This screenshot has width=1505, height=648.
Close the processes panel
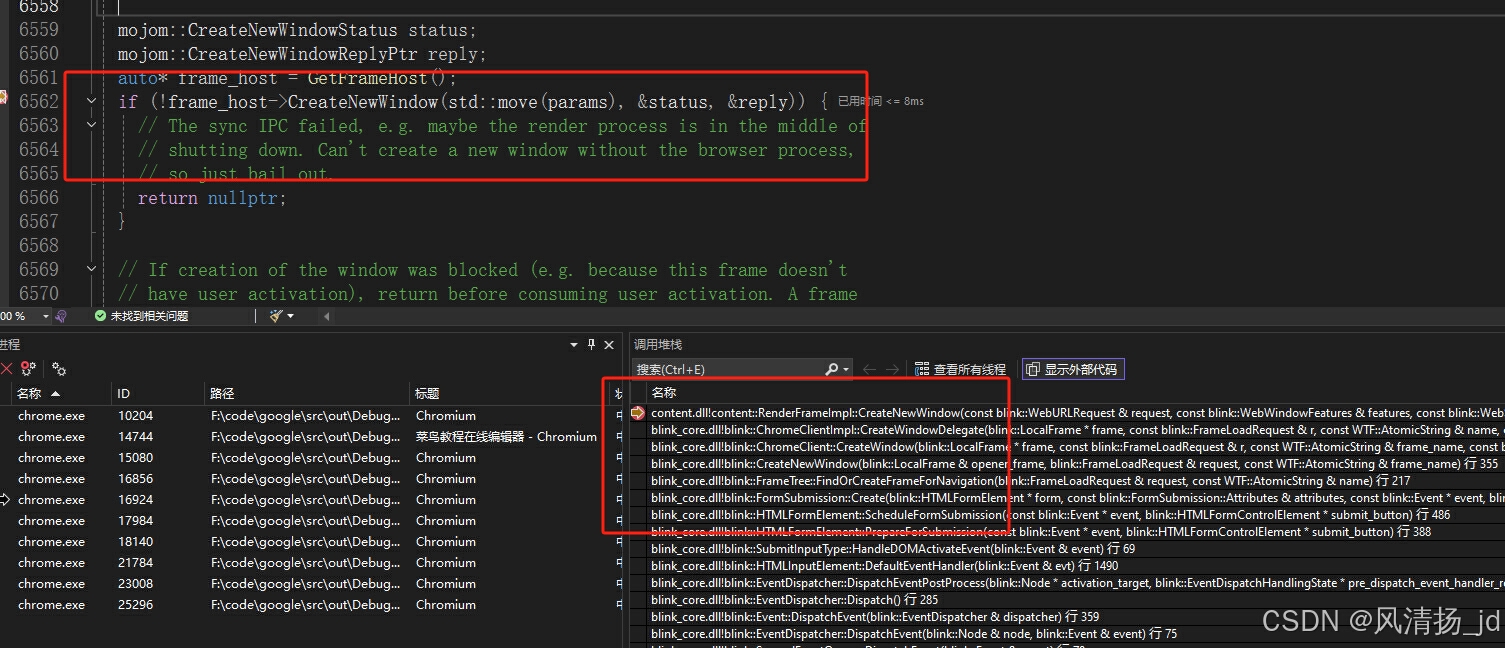tap(609, 345)
